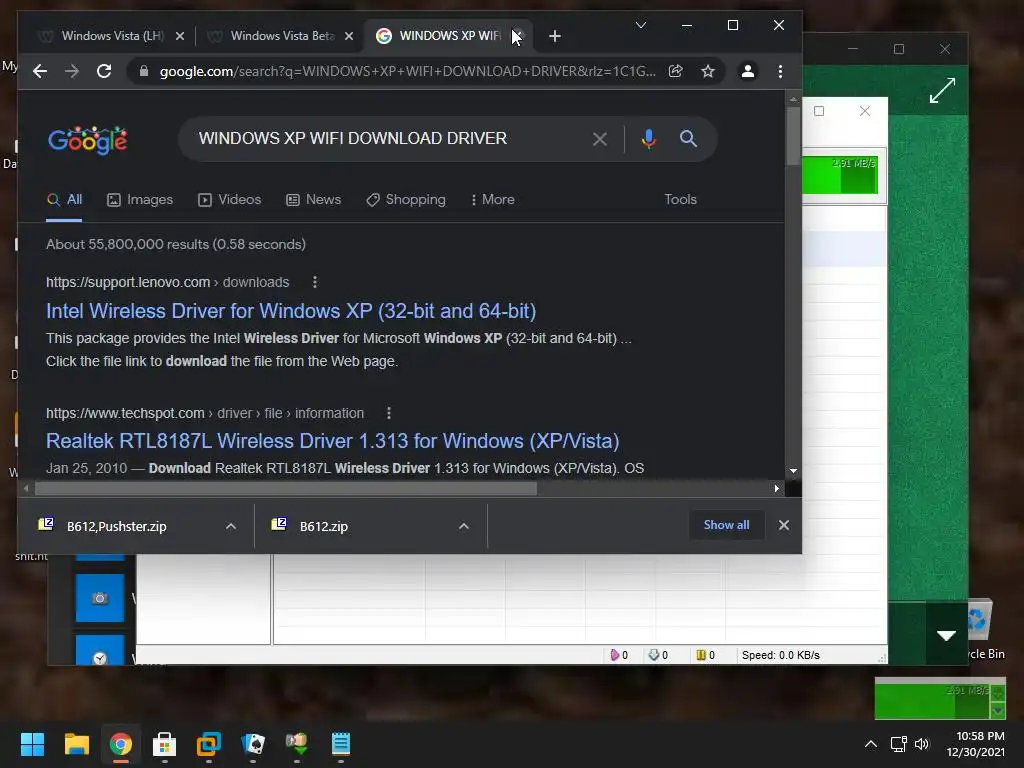Go back in Chrome history
This screenshot has height=768, width=1024.
tap(40, 71)
